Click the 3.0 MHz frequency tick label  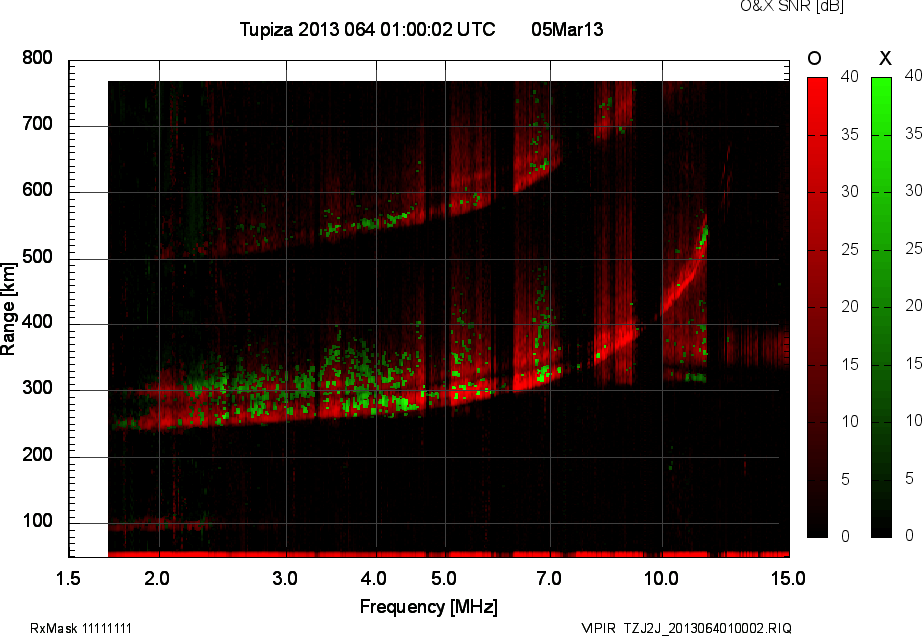tap(285, 578)
